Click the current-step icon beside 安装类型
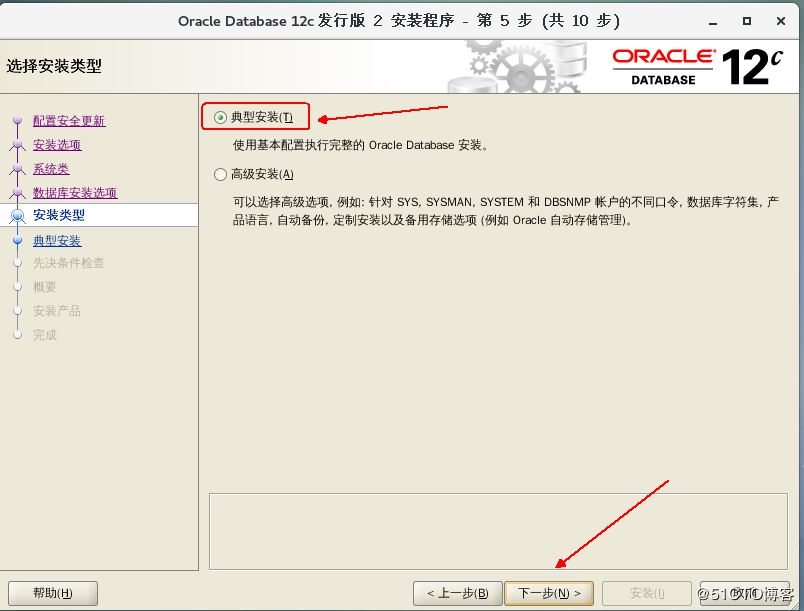 (x=17, y=216)
